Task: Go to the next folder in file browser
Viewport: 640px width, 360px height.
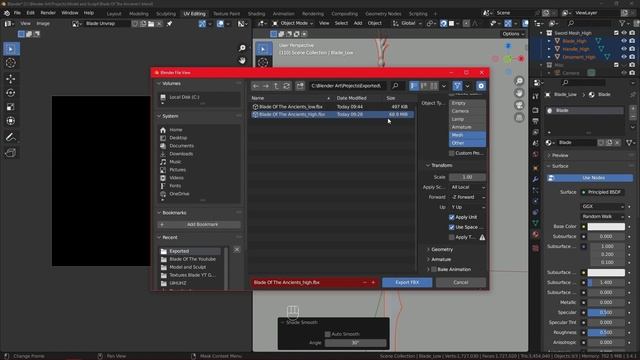Action: 266,86
